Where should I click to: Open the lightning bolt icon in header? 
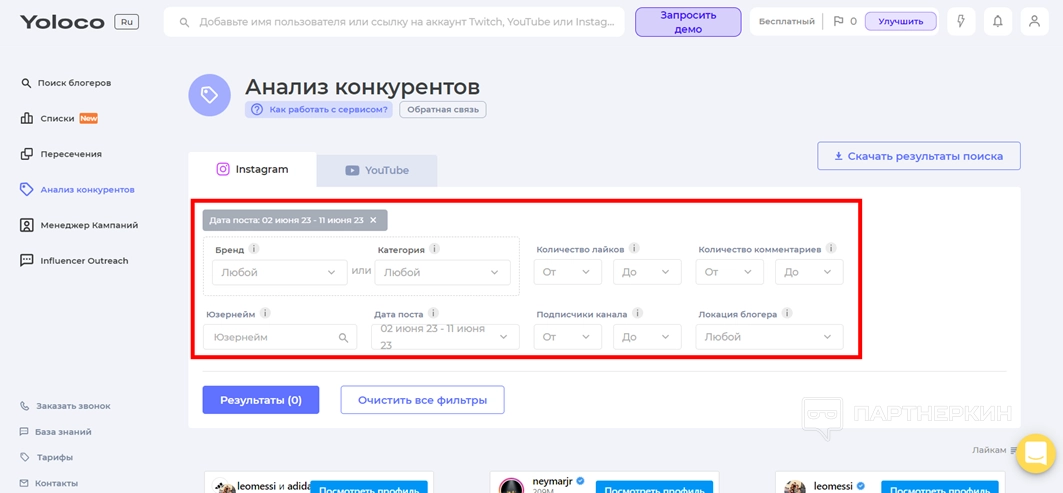pos(961,22)
